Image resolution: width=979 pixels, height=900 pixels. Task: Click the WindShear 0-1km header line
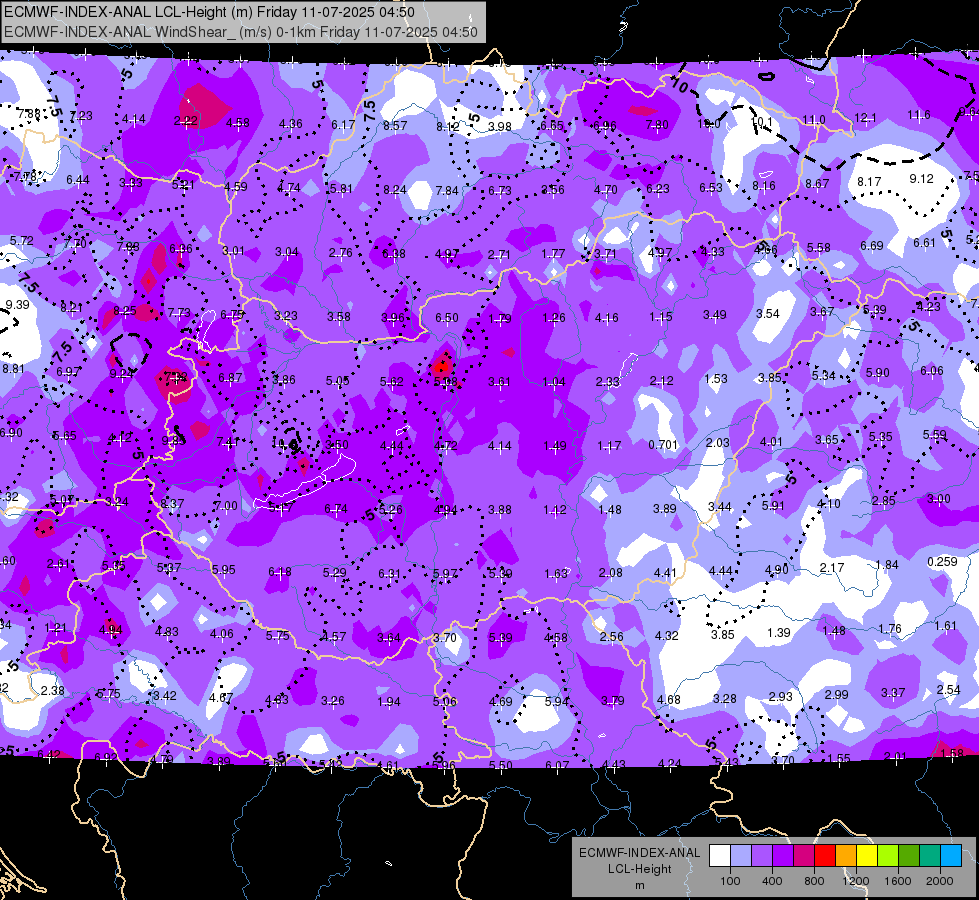pyautogui.click(x=241, y=32)
